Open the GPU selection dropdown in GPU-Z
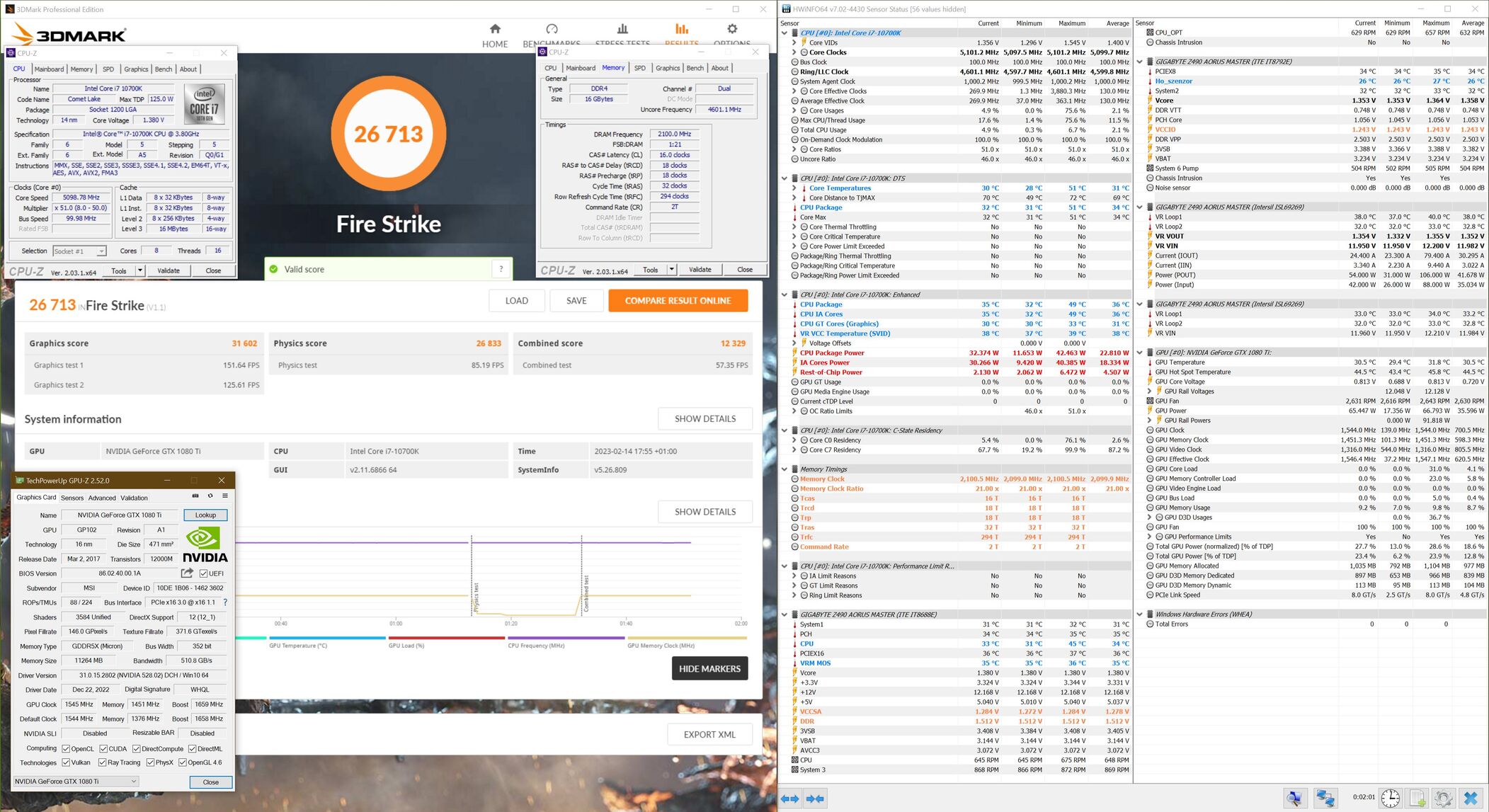This screenshot has height=812, width=1489. (76, 782)
